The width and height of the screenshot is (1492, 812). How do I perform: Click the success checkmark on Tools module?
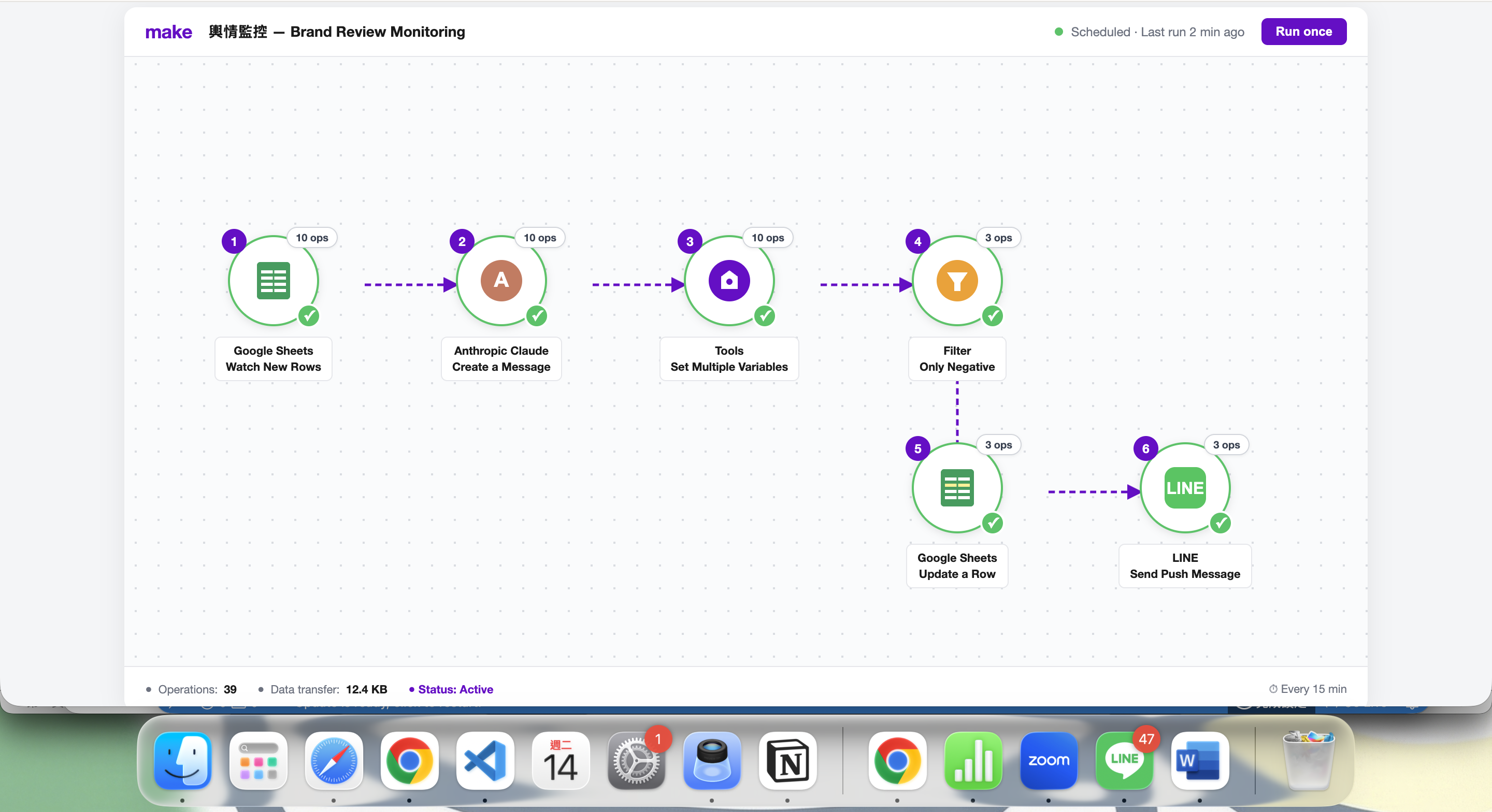[x=765, y=316]
